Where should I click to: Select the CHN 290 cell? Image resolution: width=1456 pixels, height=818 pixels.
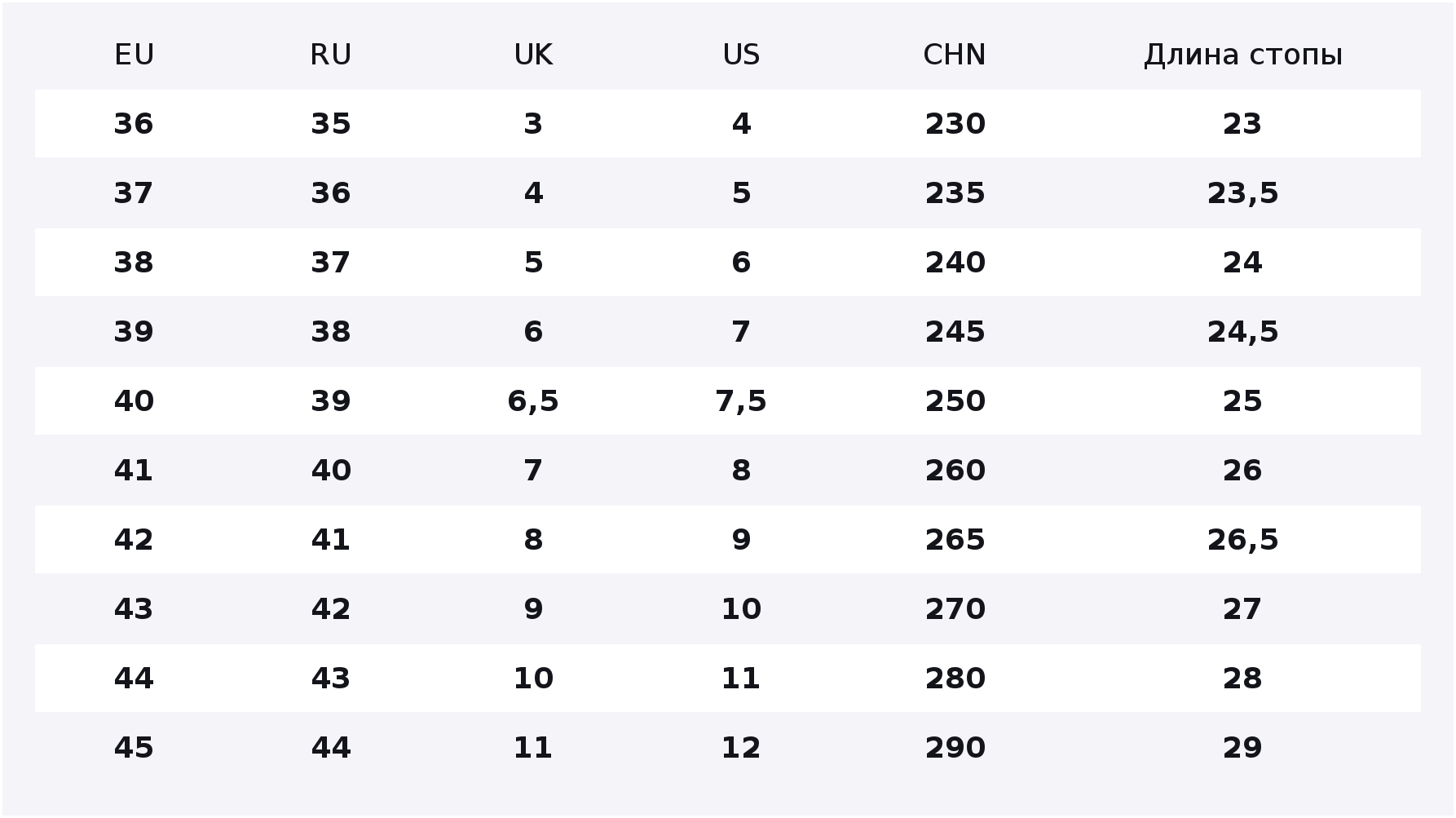955,748
